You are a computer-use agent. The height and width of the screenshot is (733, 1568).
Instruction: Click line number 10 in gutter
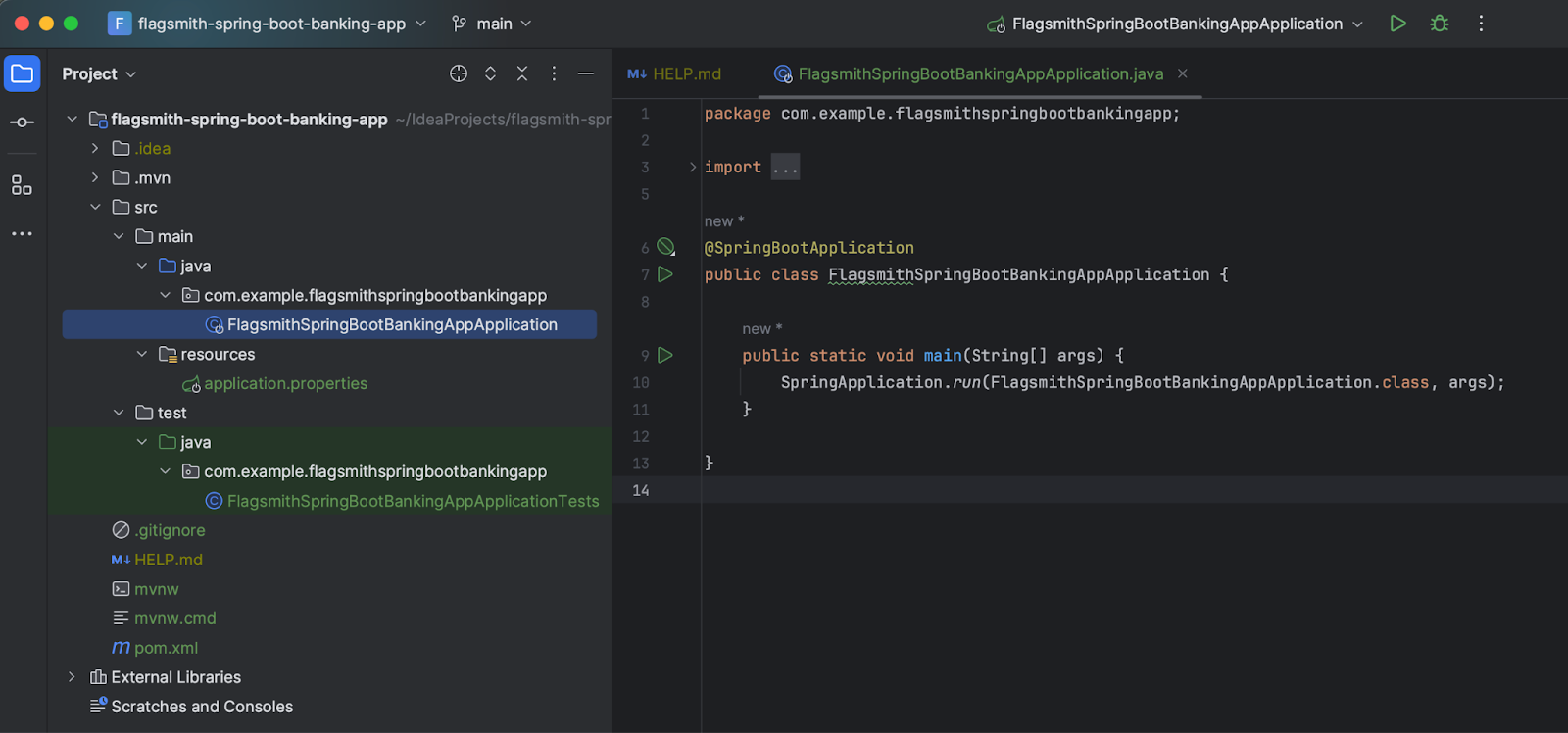641,382
